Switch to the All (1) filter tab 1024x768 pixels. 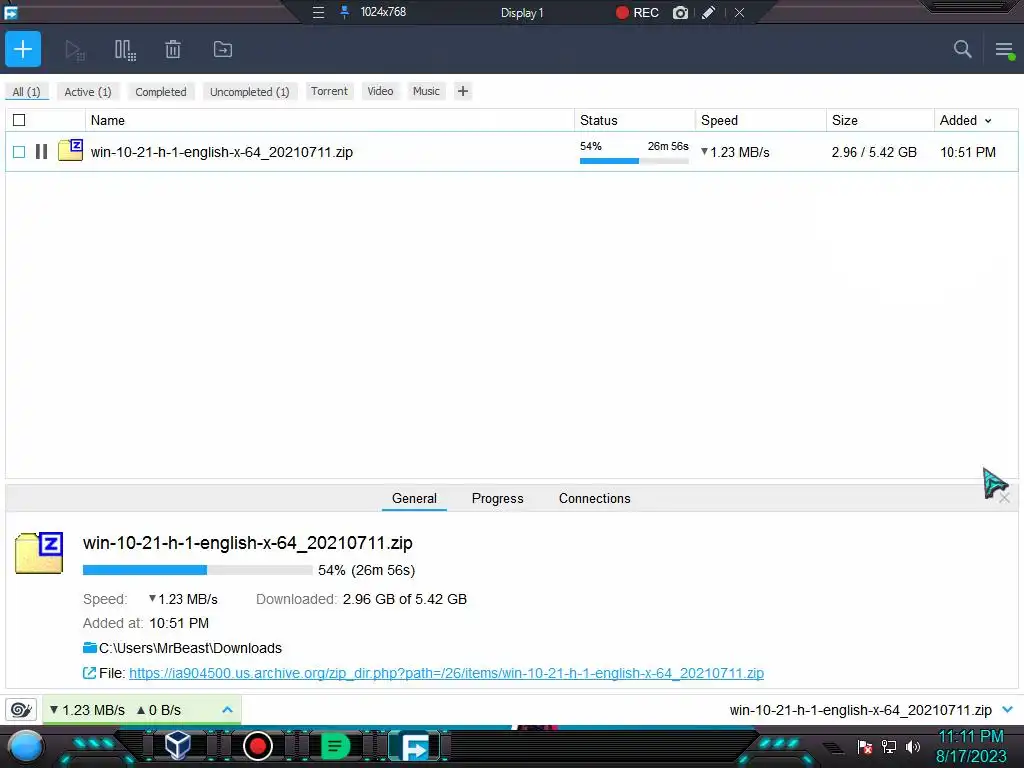(x=27, y=91)
